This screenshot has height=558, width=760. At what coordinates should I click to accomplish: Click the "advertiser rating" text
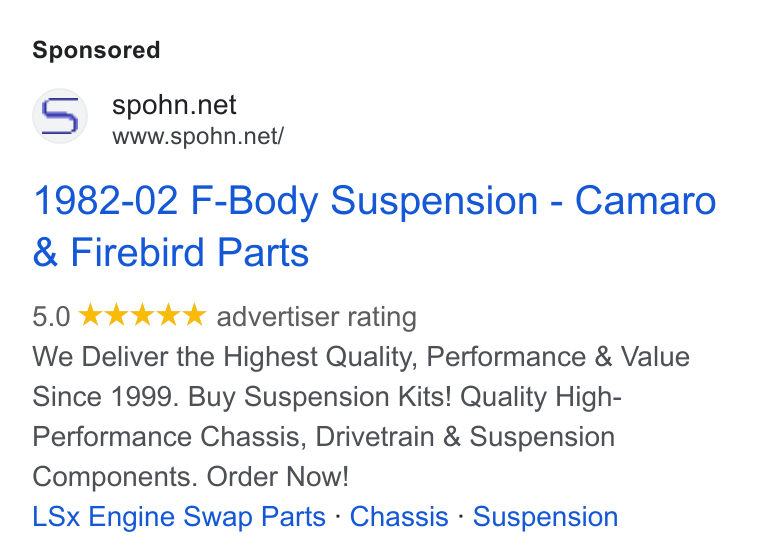[x=317, y=317]
